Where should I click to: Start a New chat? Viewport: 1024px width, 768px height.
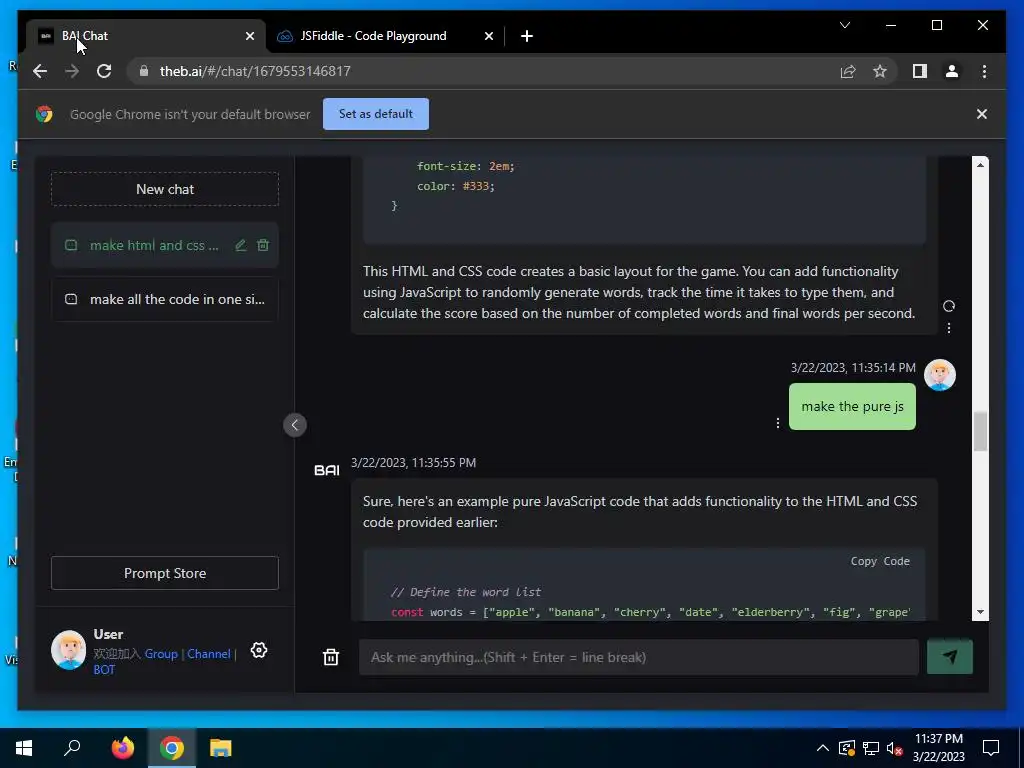pos(165,189)
